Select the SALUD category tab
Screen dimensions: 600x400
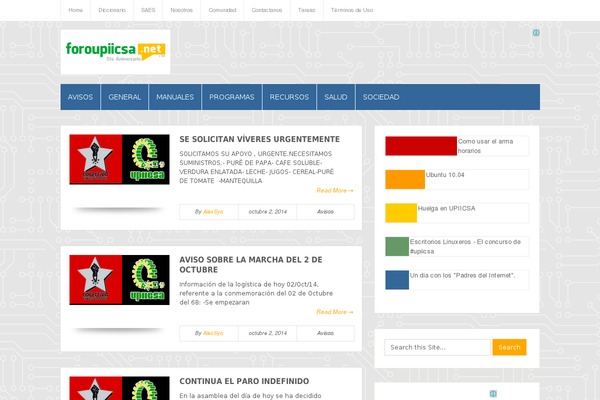(x=336, y=97)
